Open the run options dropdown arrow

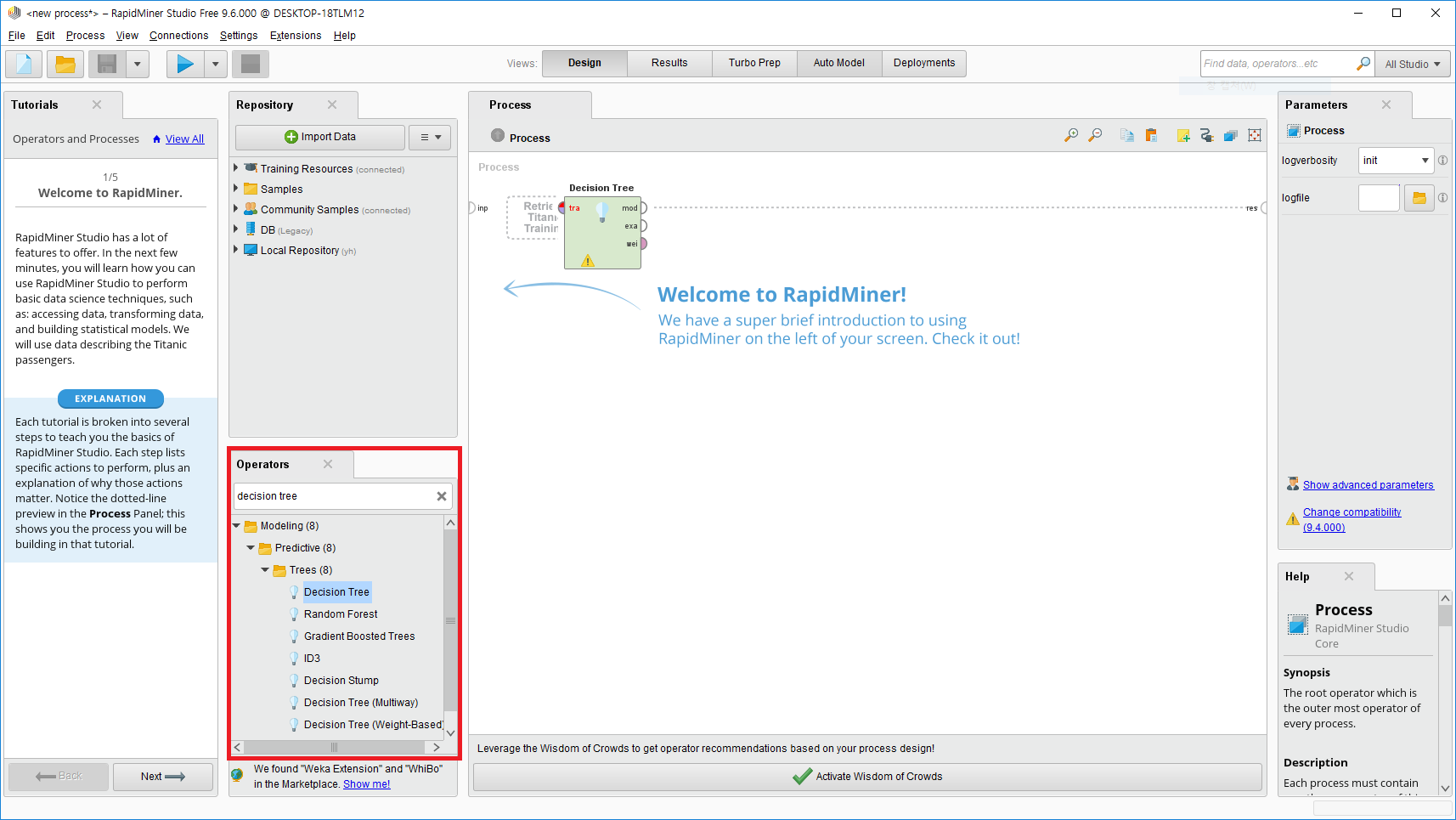(215, 64)
